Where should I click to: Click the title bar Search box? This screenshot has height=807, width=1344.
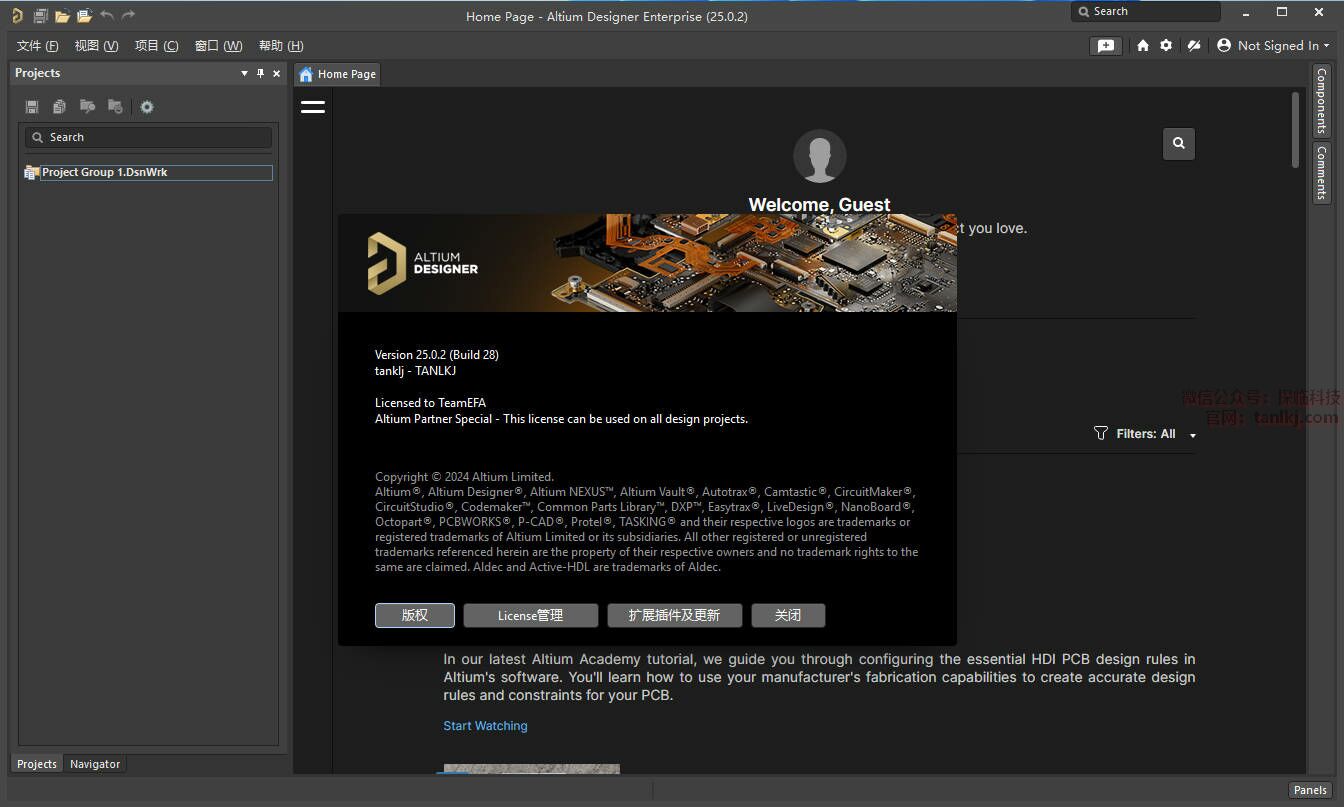(1146, 12)
